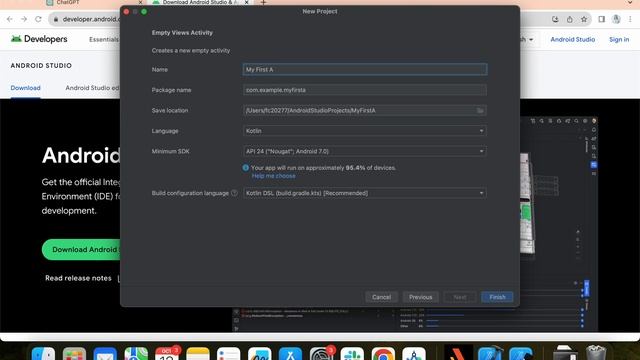Open Reminders from the dock

pyautogui.click(x=229, y=353)
